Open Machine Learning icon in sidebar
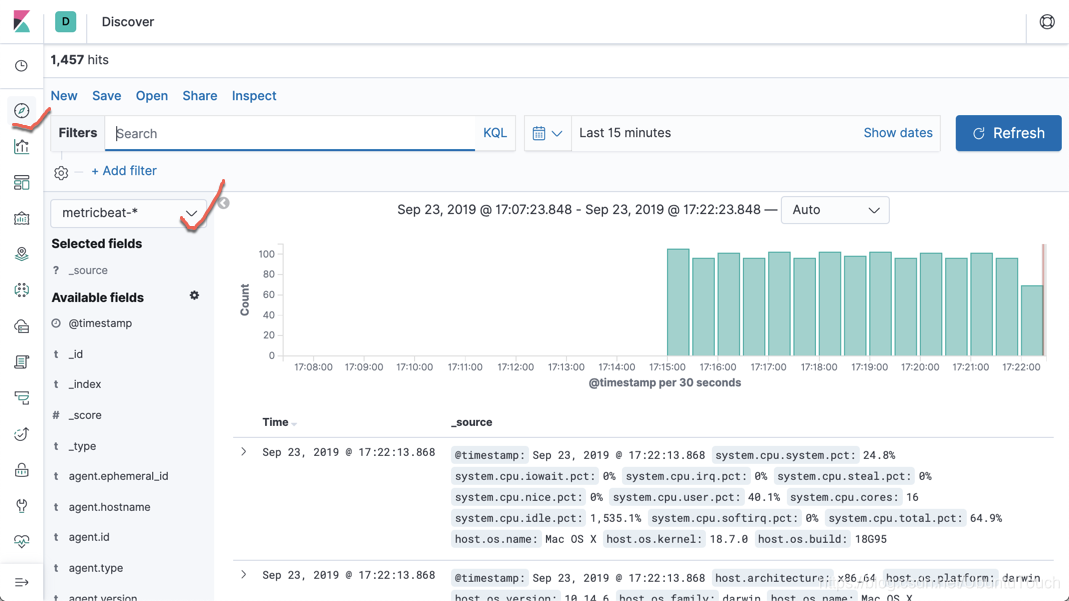1069x601 pixels. [x=22, y=290]
